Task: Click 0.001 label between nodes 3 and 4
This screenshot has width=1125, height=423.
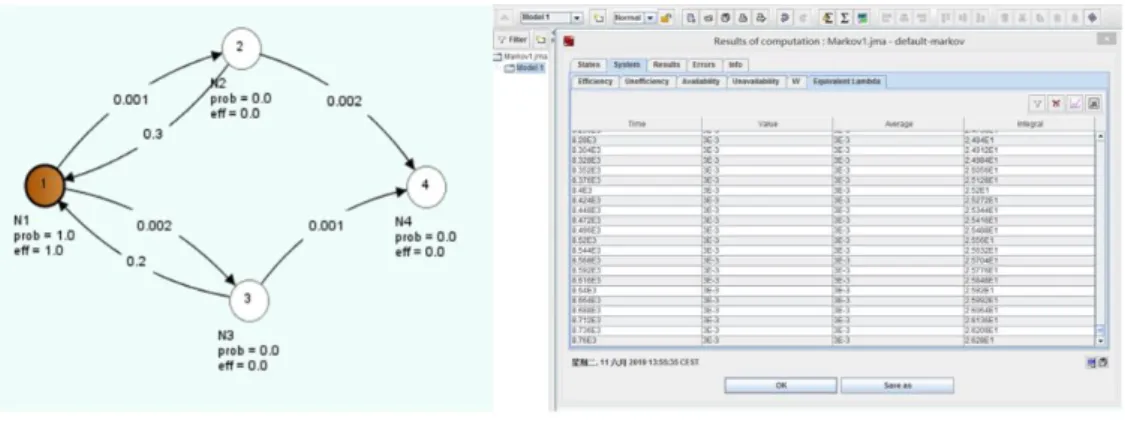Action: point(326,226)
